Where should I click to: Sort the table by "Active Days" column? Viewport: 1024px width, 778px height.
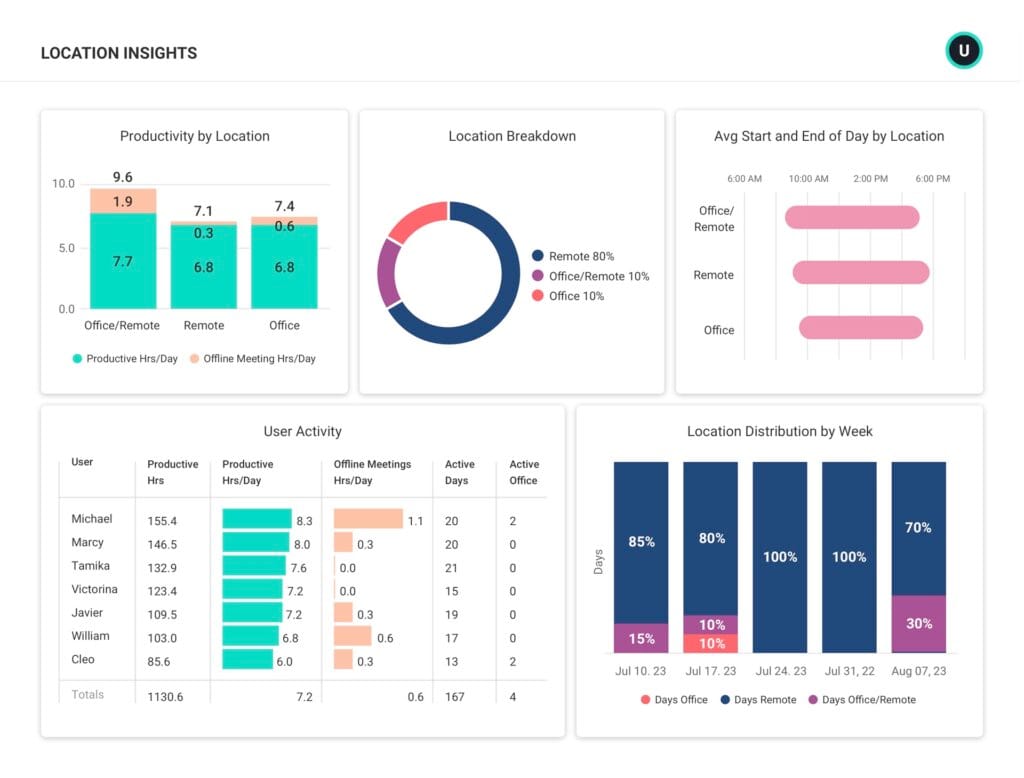[x=460, y=471]
